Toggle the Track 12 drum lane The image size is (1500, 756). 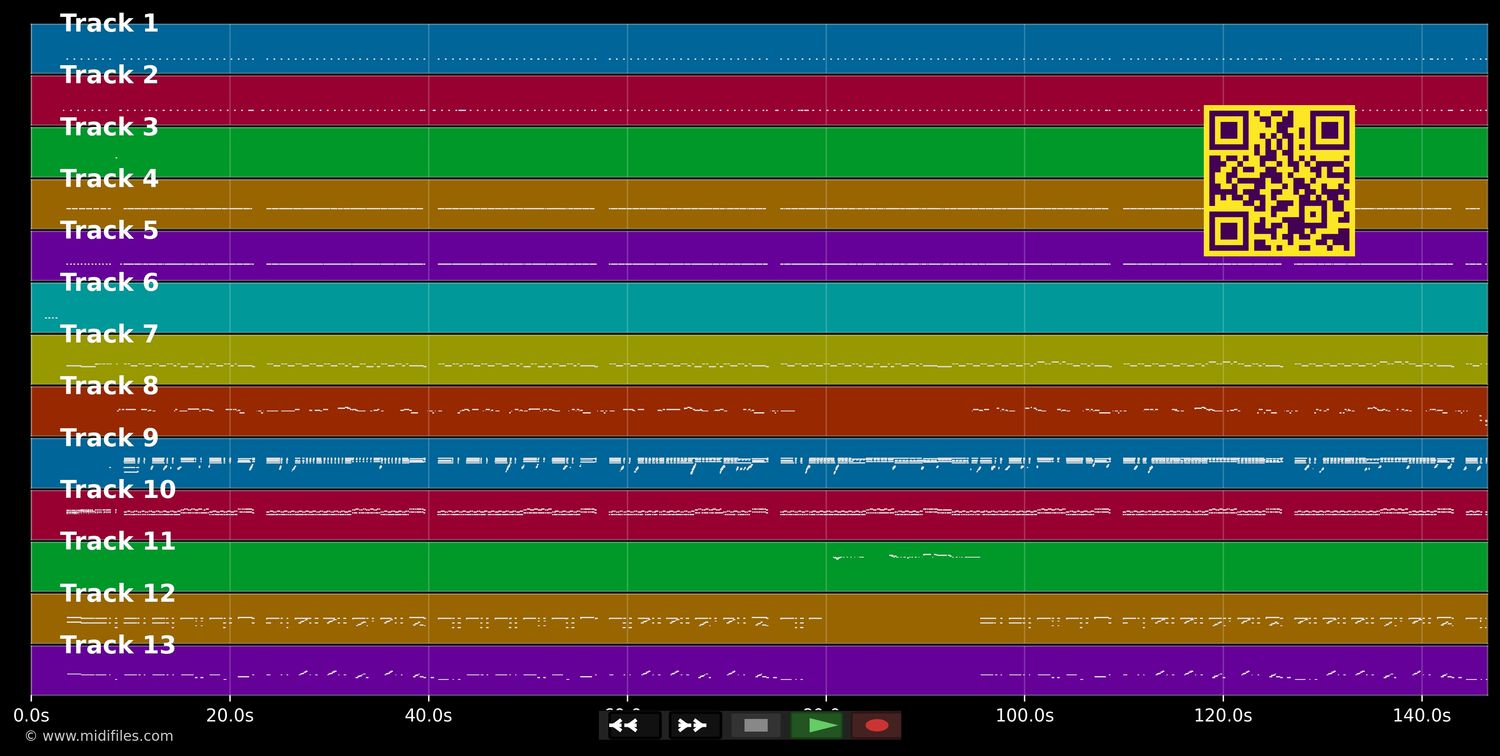[x=117, y=592]
